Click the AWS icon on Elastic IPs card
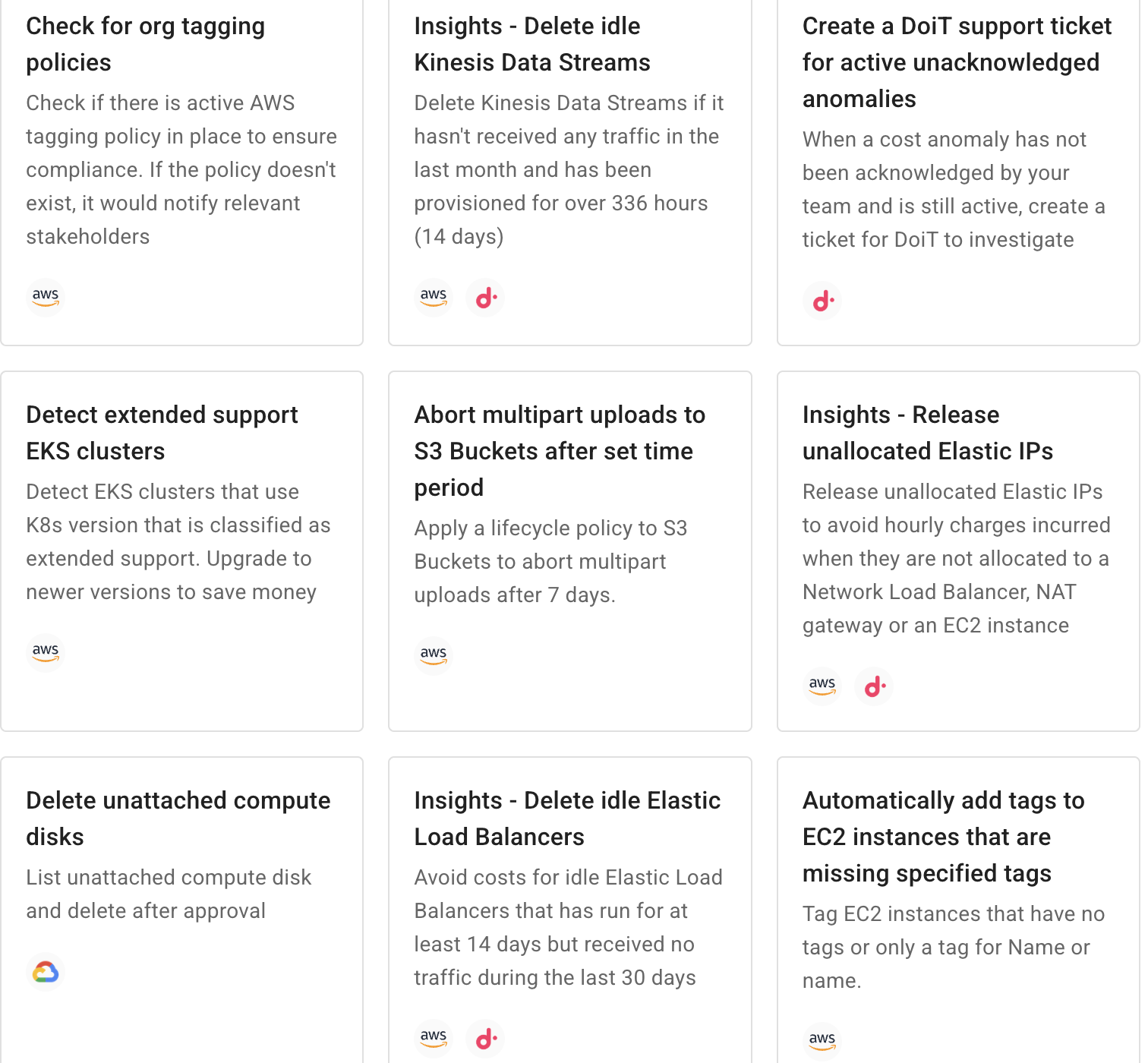The height and width of the screenshot is (1063, 1148). [x=822, y=685]
